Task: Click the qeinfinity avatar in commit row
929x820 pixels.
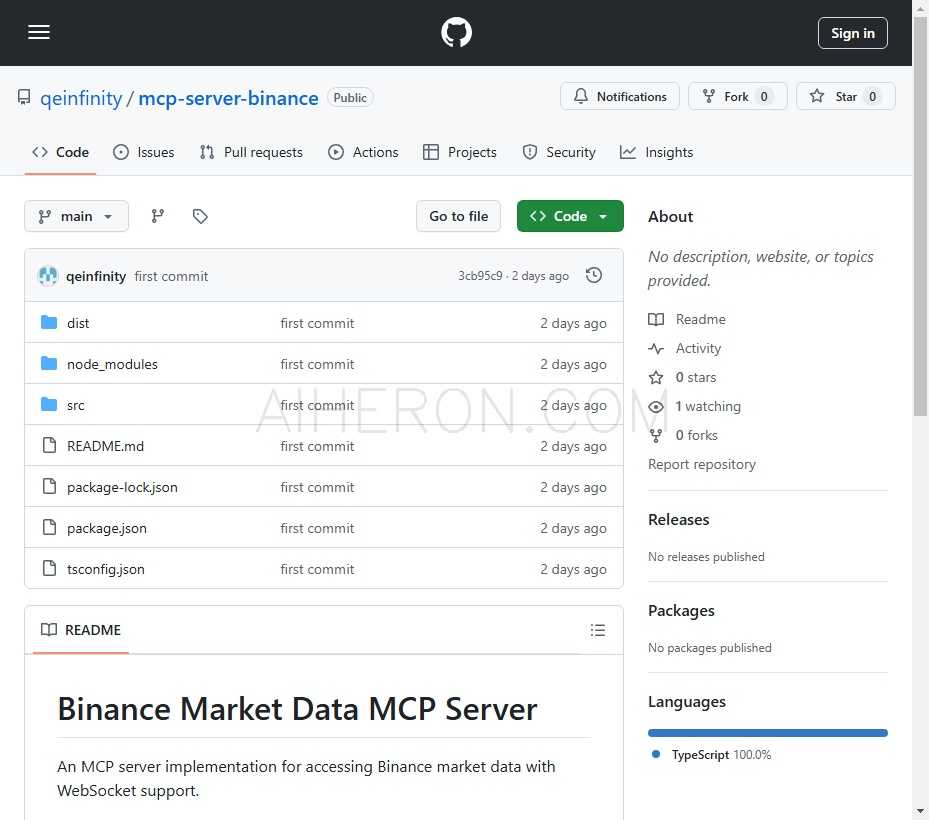Action: point(48,276)
